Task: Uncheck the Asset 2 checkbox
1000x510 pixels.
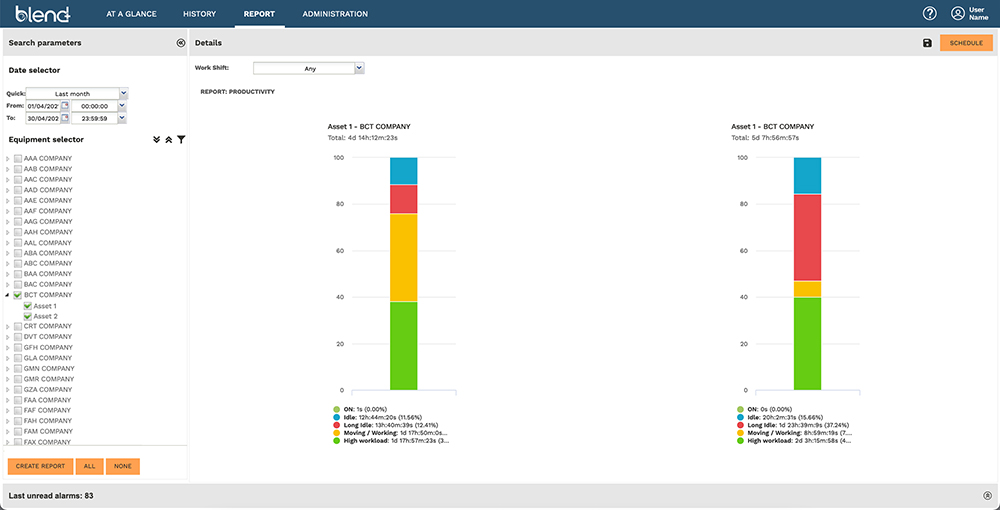Action: tap(27, 316)
